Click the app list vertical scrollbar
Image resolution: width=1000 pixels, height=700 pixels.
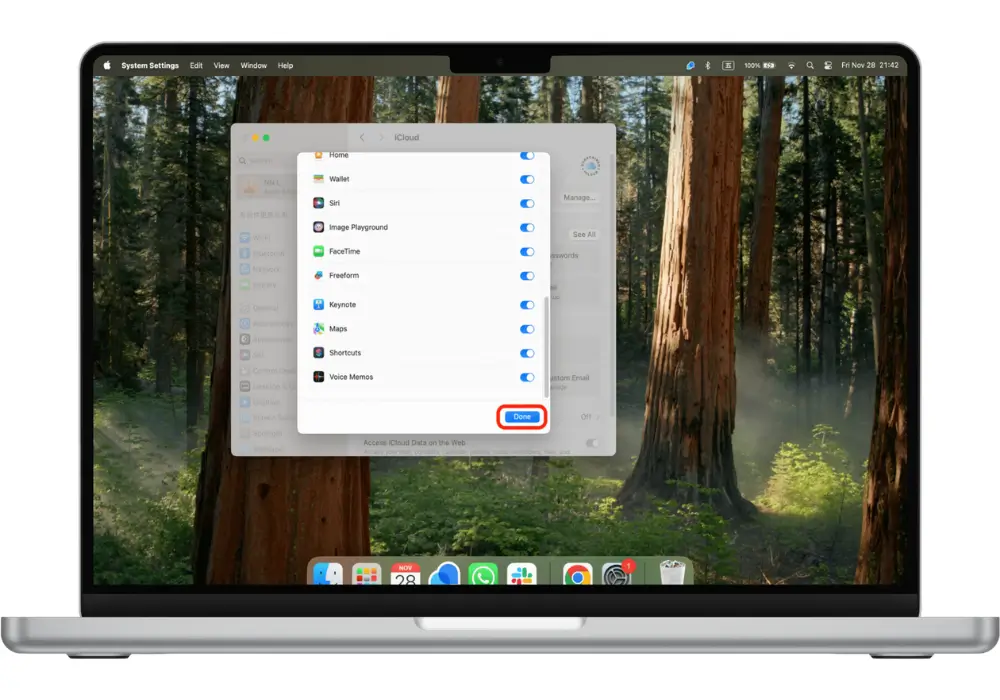coord(545,340)
